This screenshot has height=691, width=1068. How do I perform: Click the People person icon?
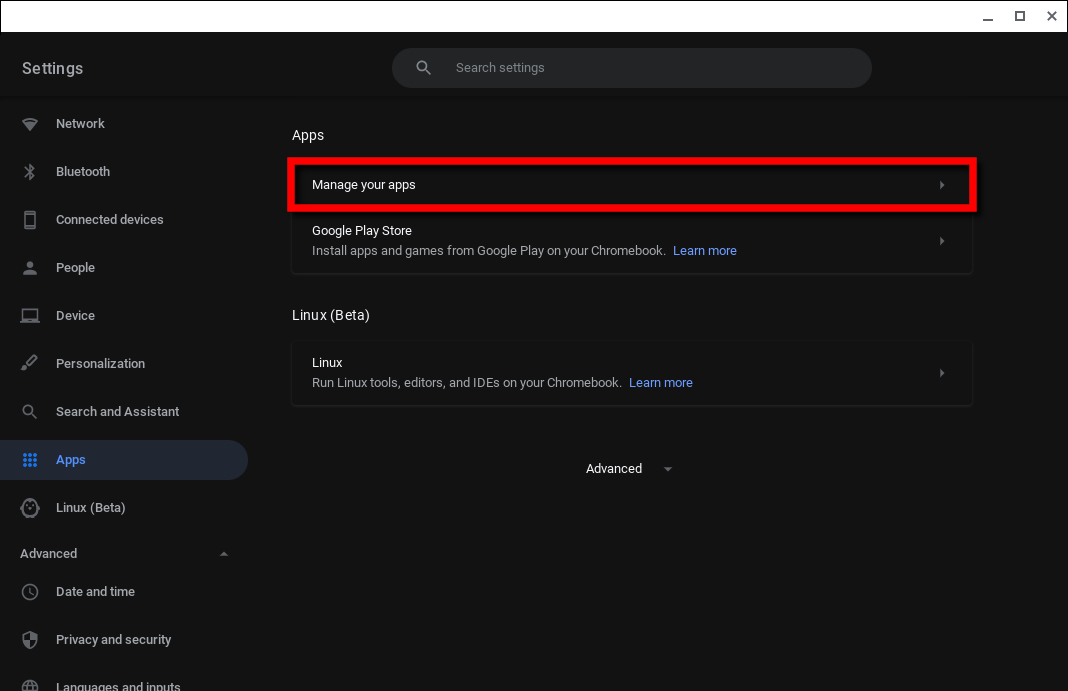coord(30,268)
